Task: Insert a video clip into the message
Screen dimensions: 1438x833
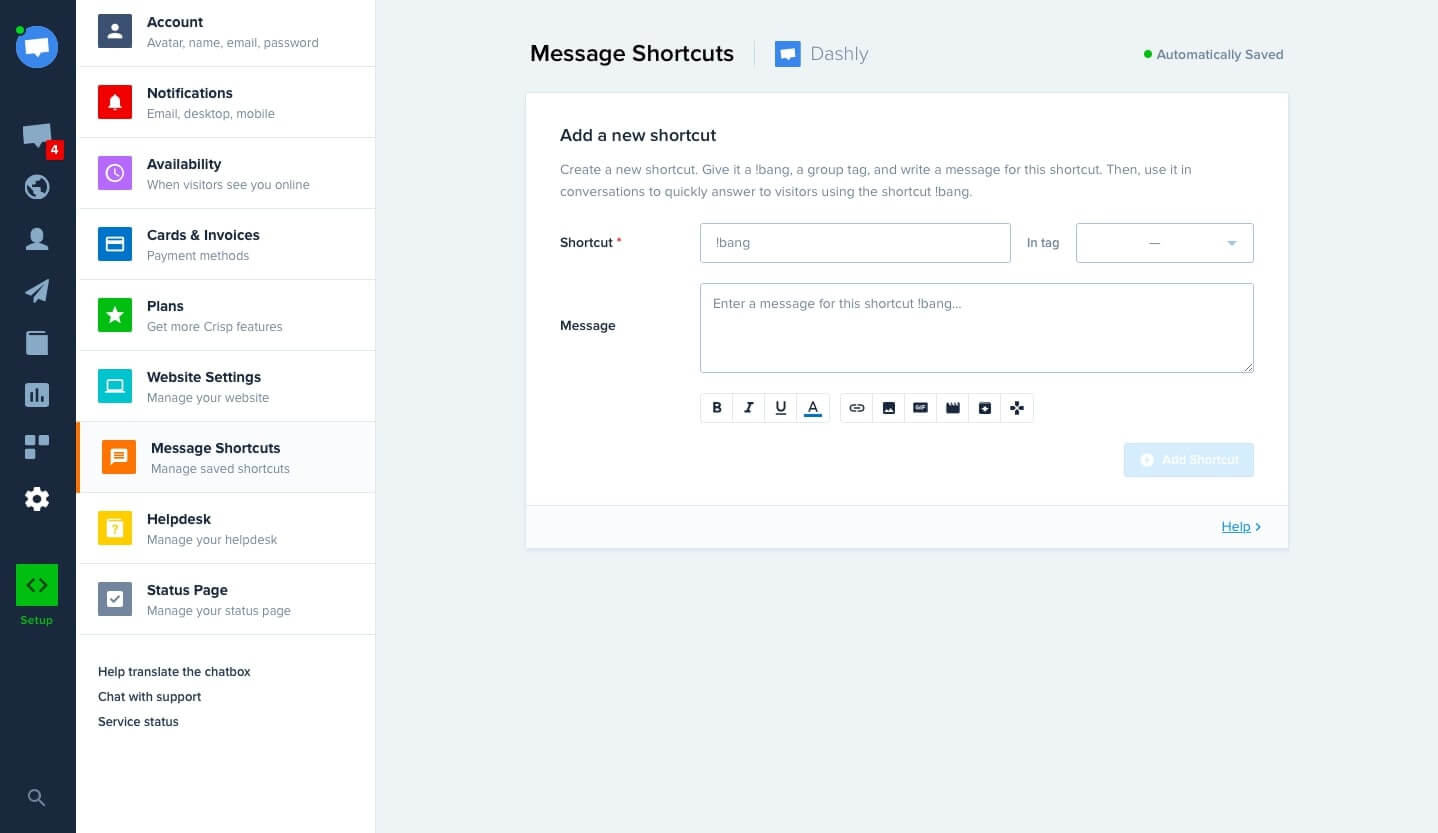Action: tap(953, 408)
